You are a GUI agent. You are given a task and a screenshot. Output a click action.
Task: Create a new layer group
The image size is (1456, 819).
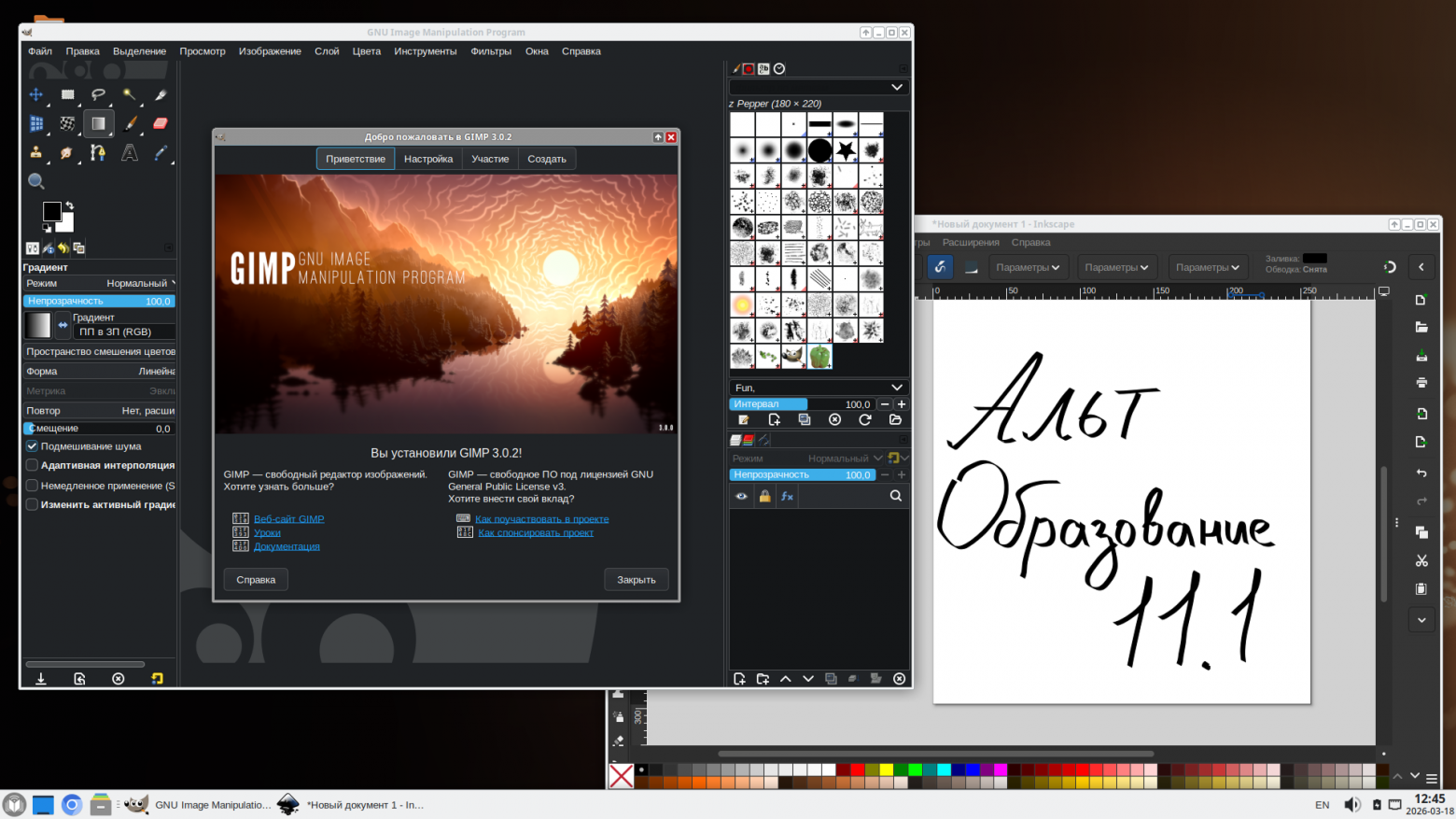click(763, 679)
